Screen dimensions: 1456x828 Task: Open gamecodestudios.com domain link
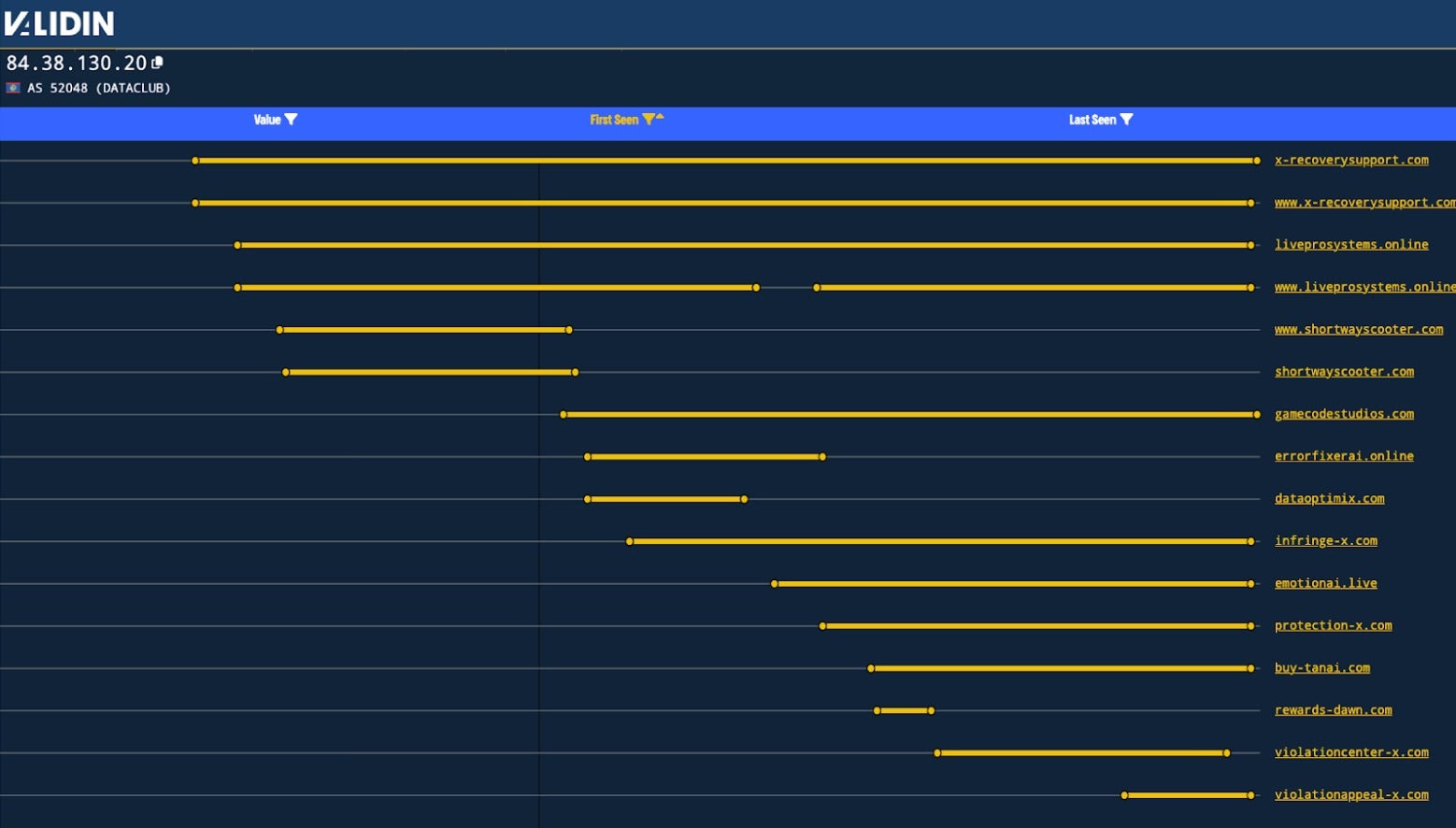pos(1343,414)
